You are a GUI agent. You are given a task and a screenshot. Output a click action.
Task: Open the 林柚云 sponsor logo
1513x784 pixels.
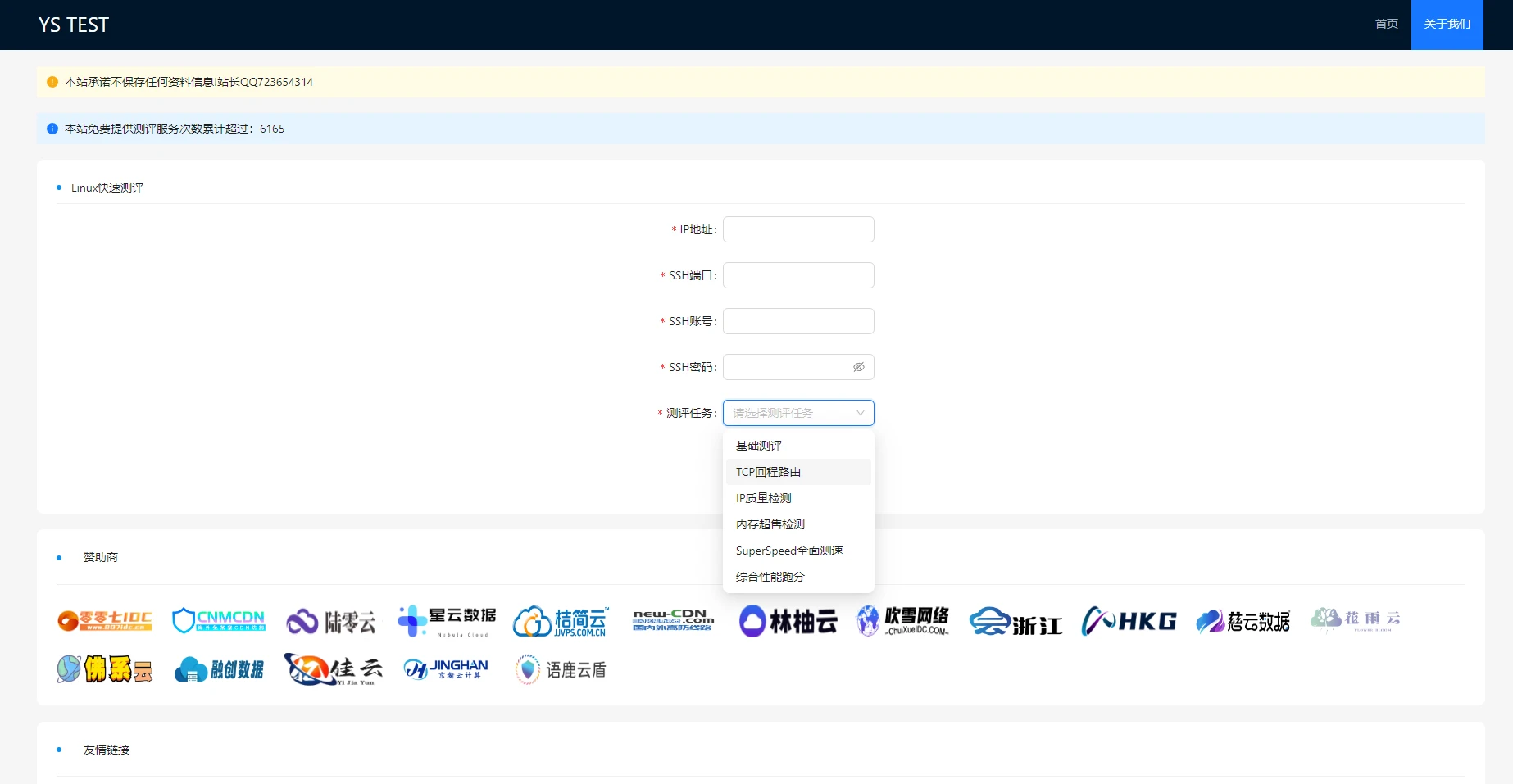click(x=788, y=622)
